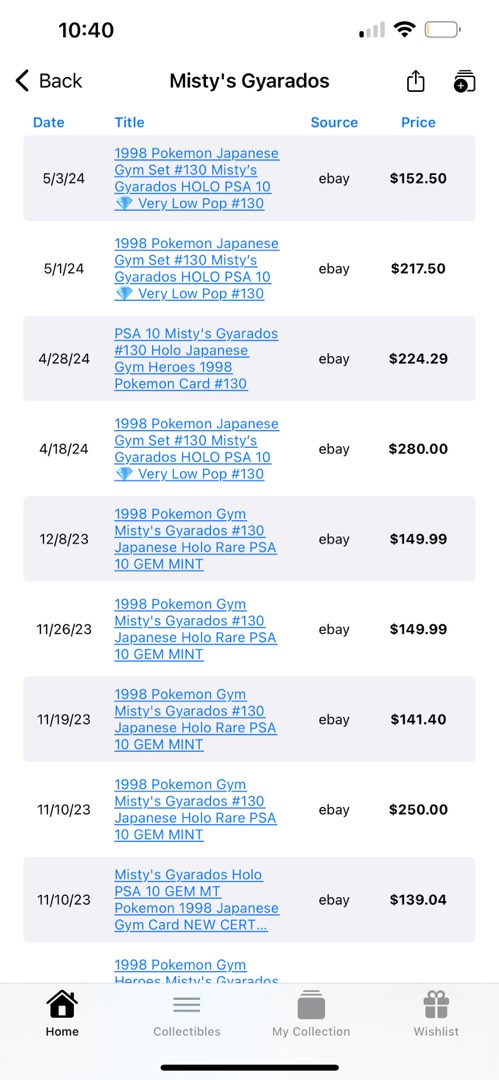Open the Home tab house icon
The width and height of the screenshot is (499, 1080).
pos(62,1005)
